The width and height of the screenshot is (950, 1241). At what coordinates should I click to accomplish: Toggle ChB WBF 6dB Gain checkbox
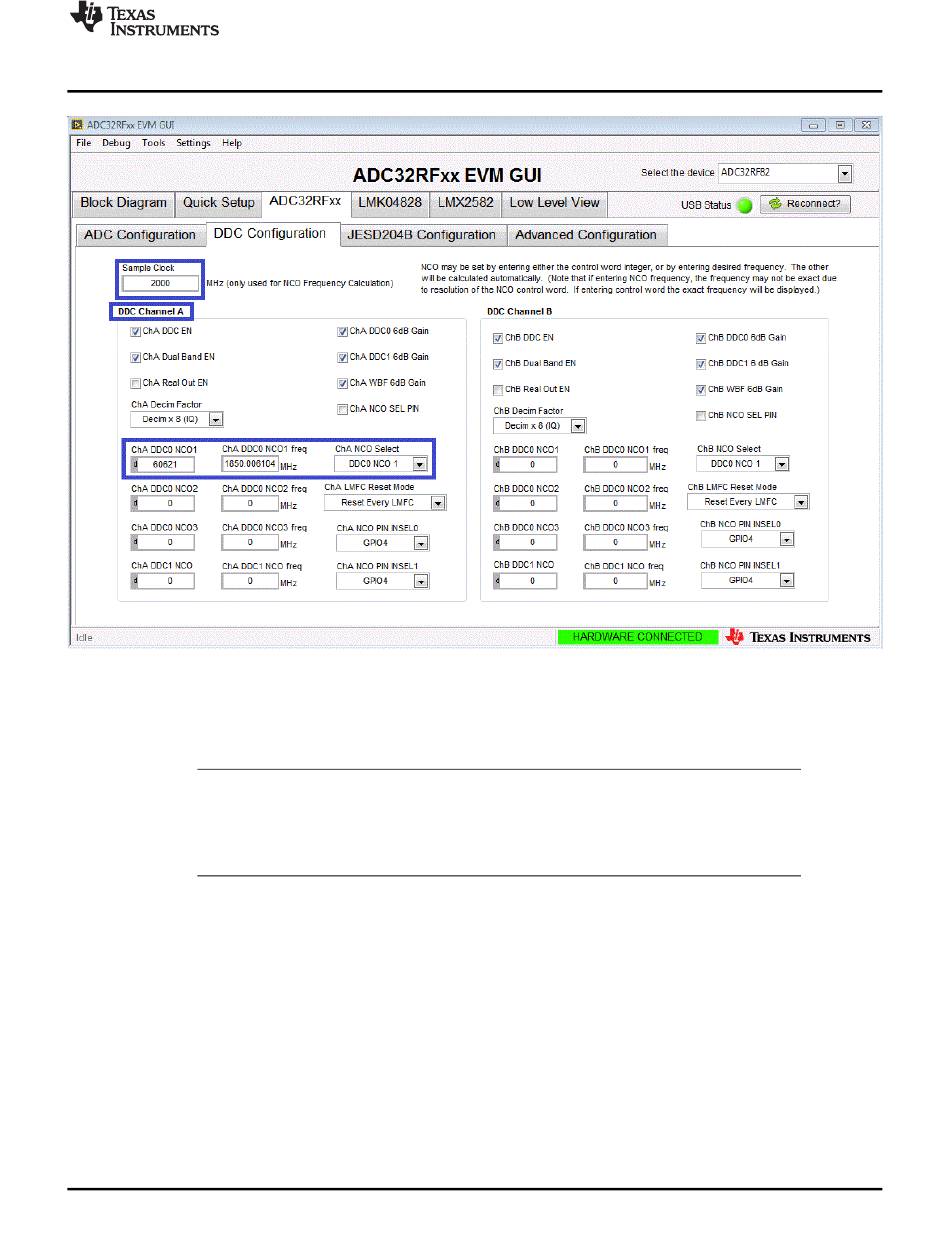coord(701,390)
